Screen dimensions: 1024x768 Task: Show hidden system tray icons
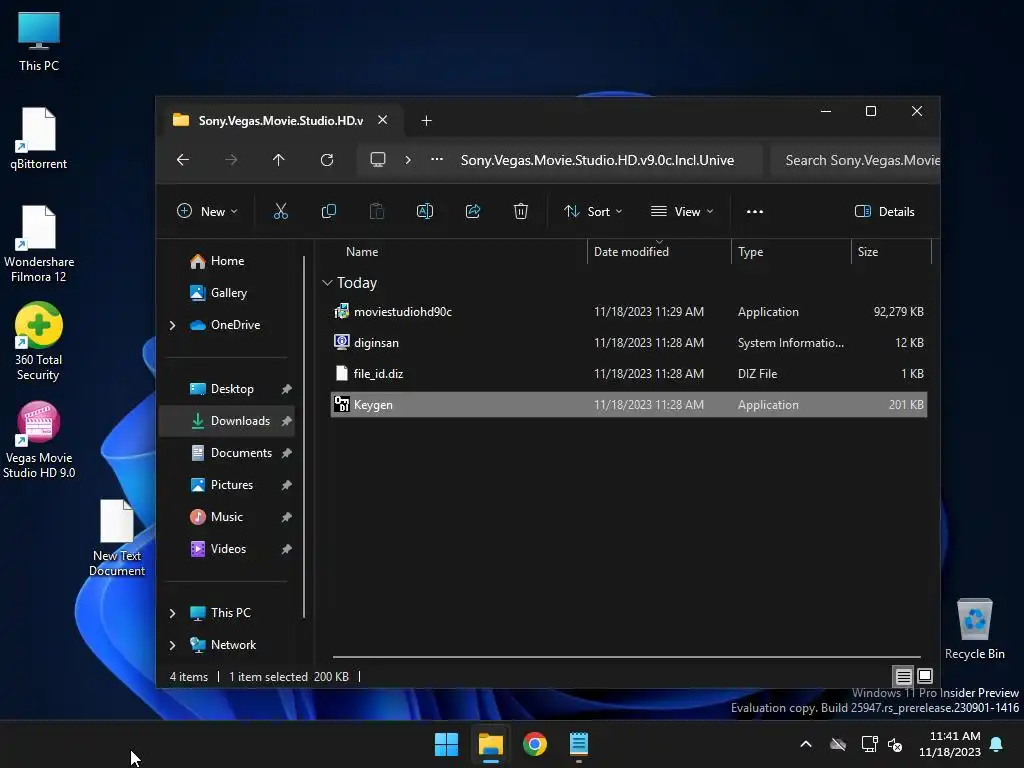point(806,744)
